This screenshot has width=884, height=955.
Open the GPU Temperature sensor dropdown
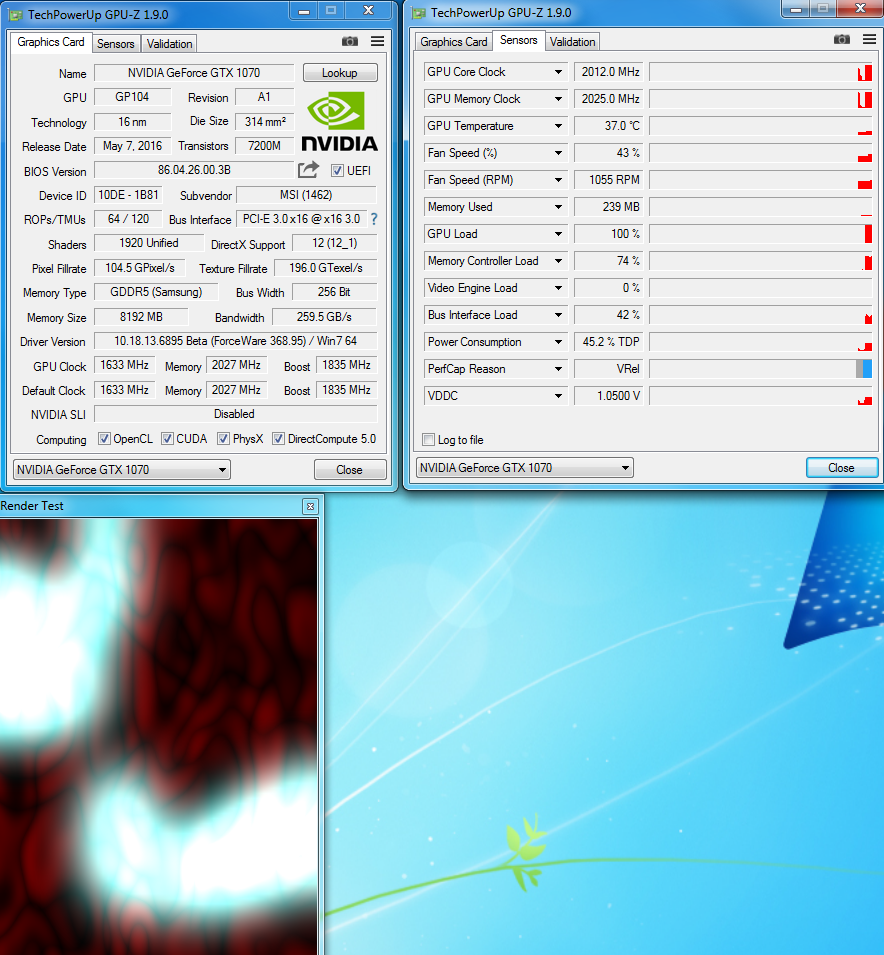pyautogui.click(x=558, y=126)
